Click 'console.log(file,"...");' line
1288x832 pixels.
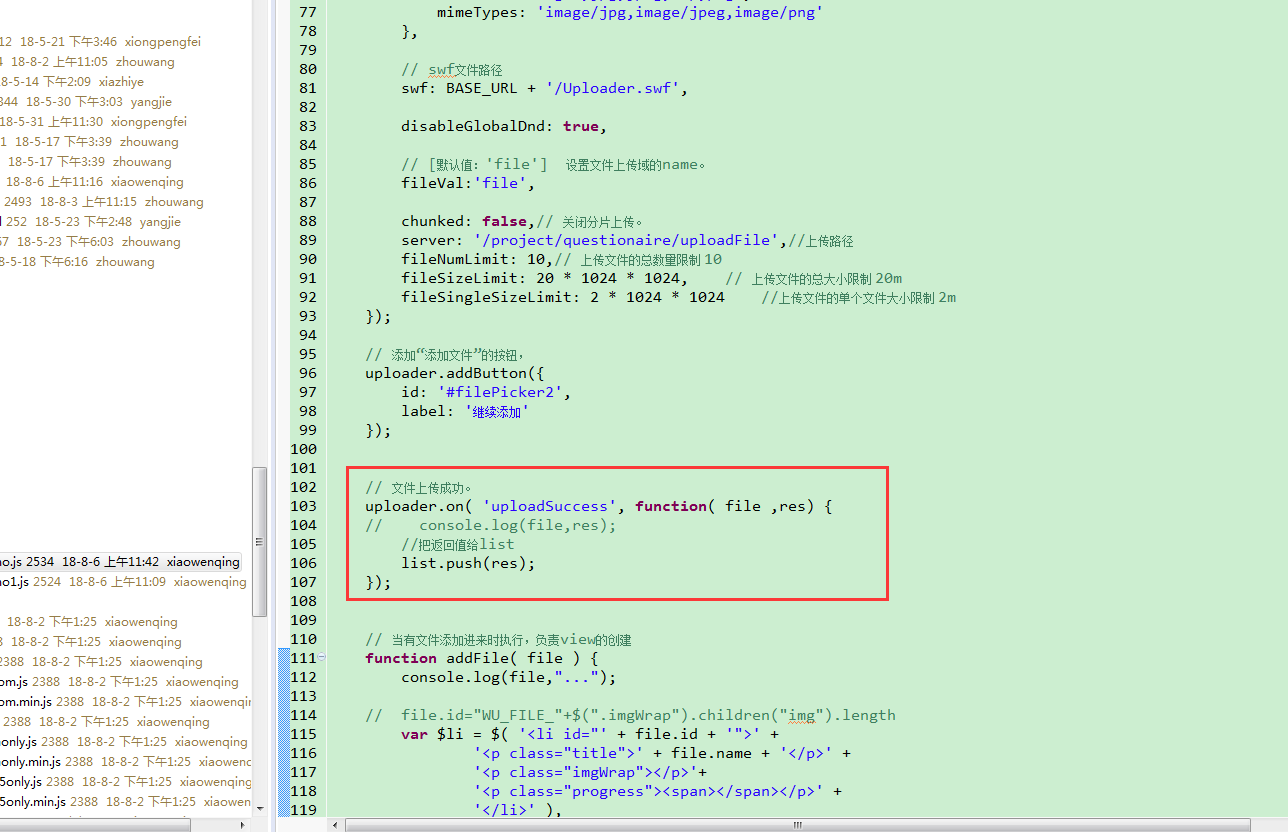[x=509, y=677]
